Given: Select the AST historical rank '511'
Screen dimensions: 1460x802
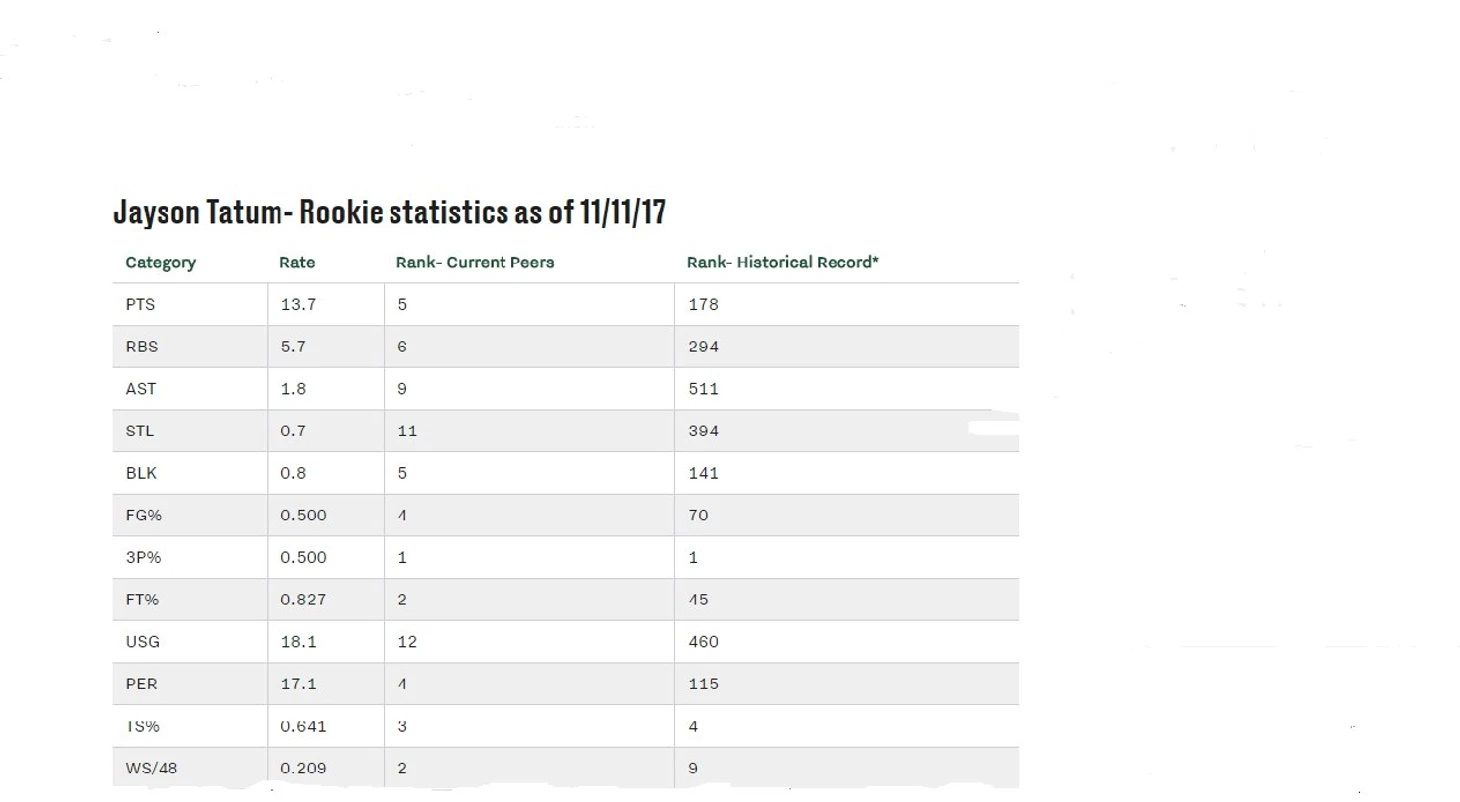Looking at the screenshot, I should click(x=703, y=389).
